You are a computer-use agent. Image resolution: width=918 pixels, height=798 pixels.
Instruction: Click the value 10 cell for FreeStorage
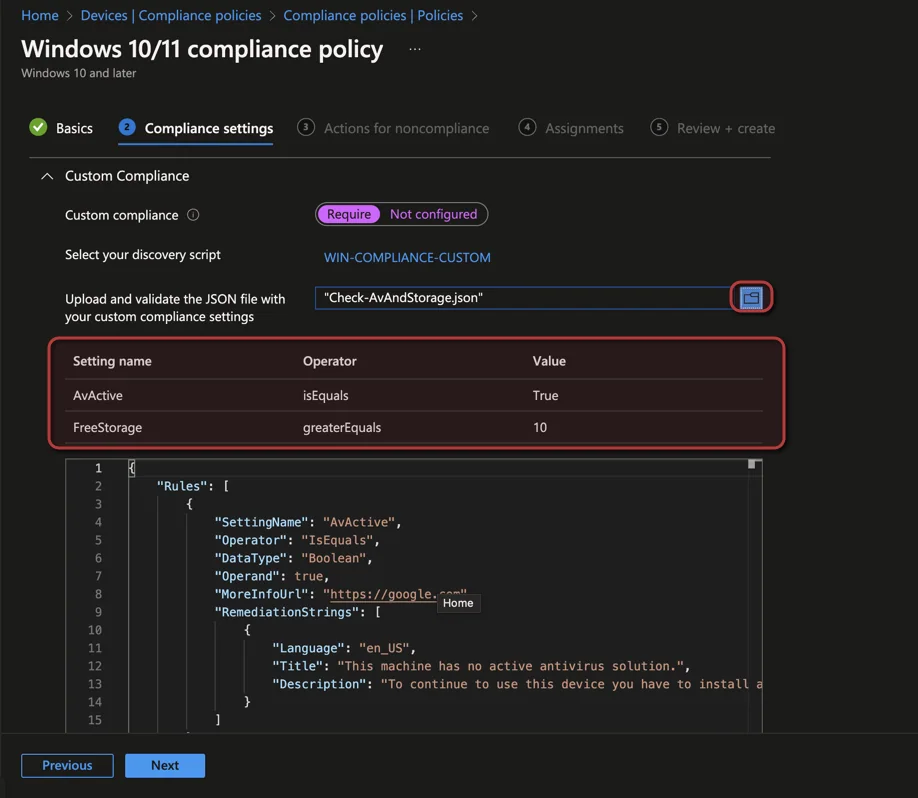[540, 428]
